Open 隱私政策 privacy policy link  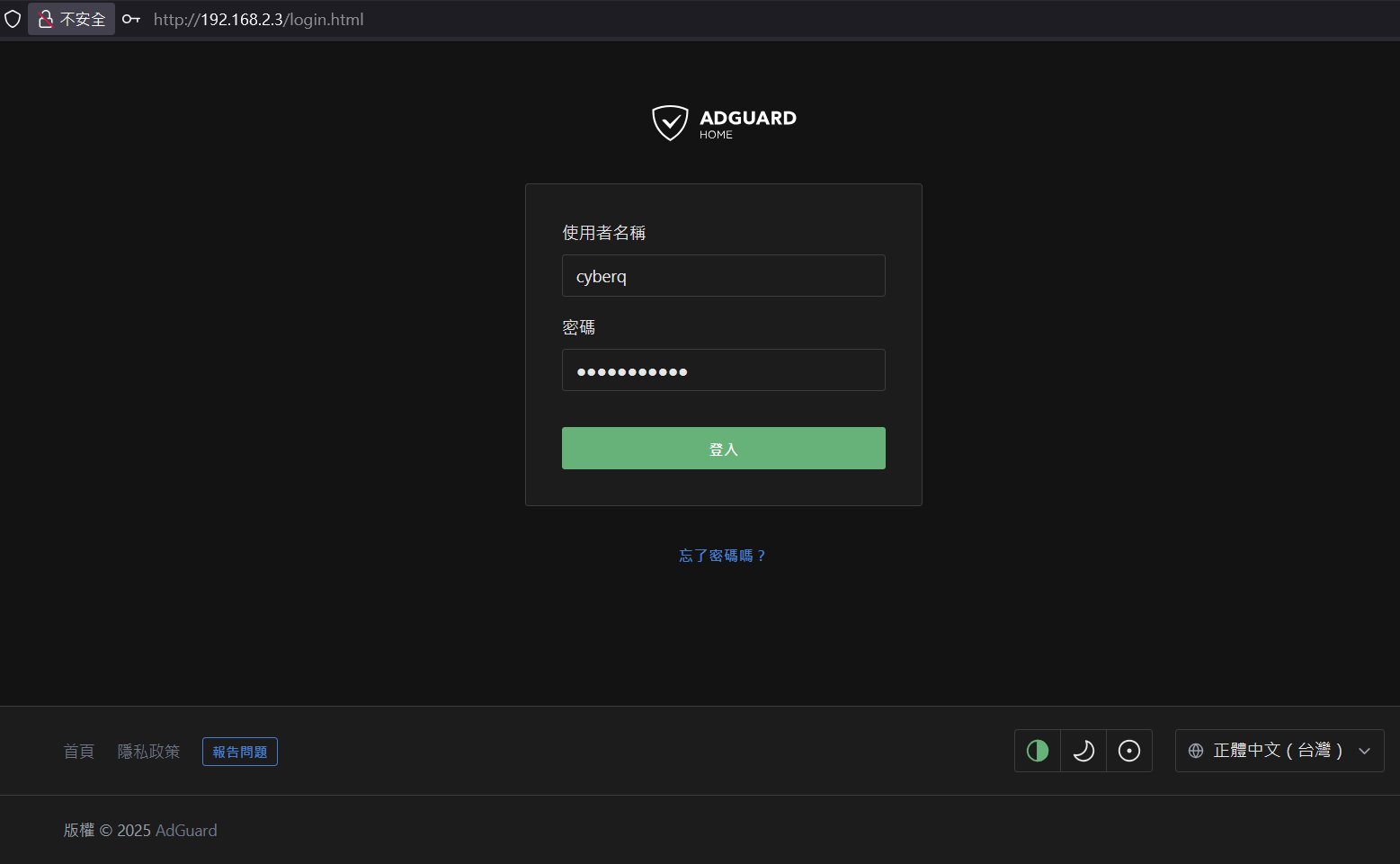149,752
